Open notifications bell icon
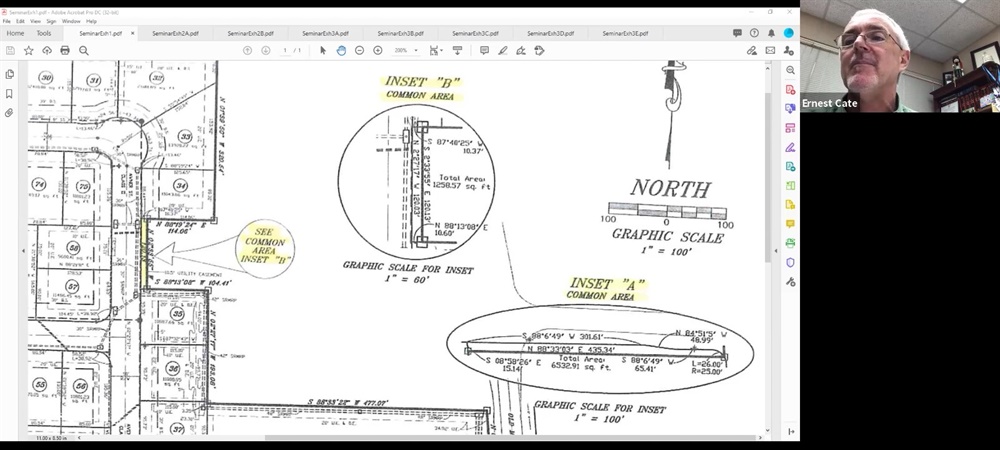Screen dimensions: 1000x450 (771, 33)
